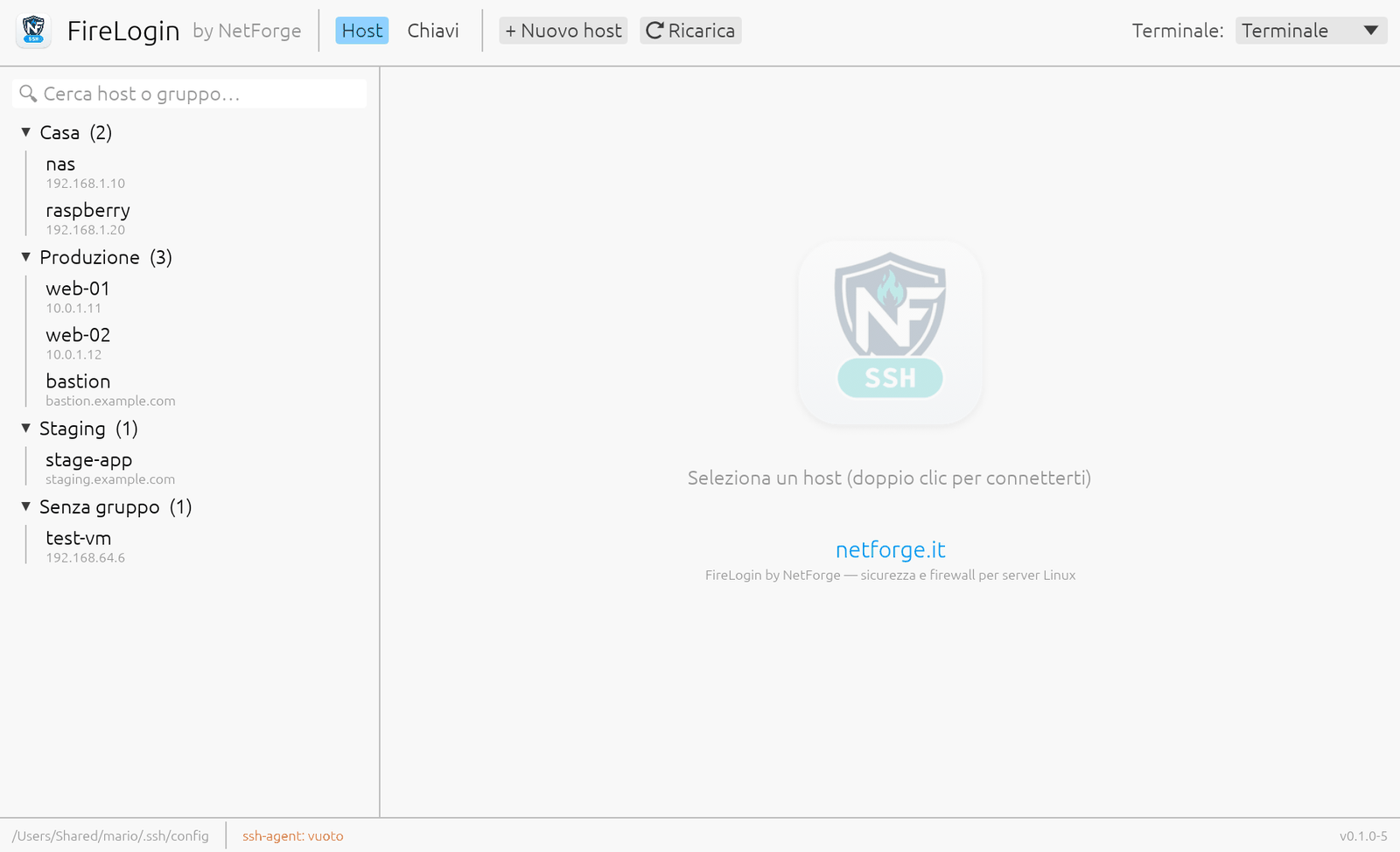The width and height of the screenshot is (1400, 852).
Task: Click the Casa group label
Action: [x=59, y=132]
